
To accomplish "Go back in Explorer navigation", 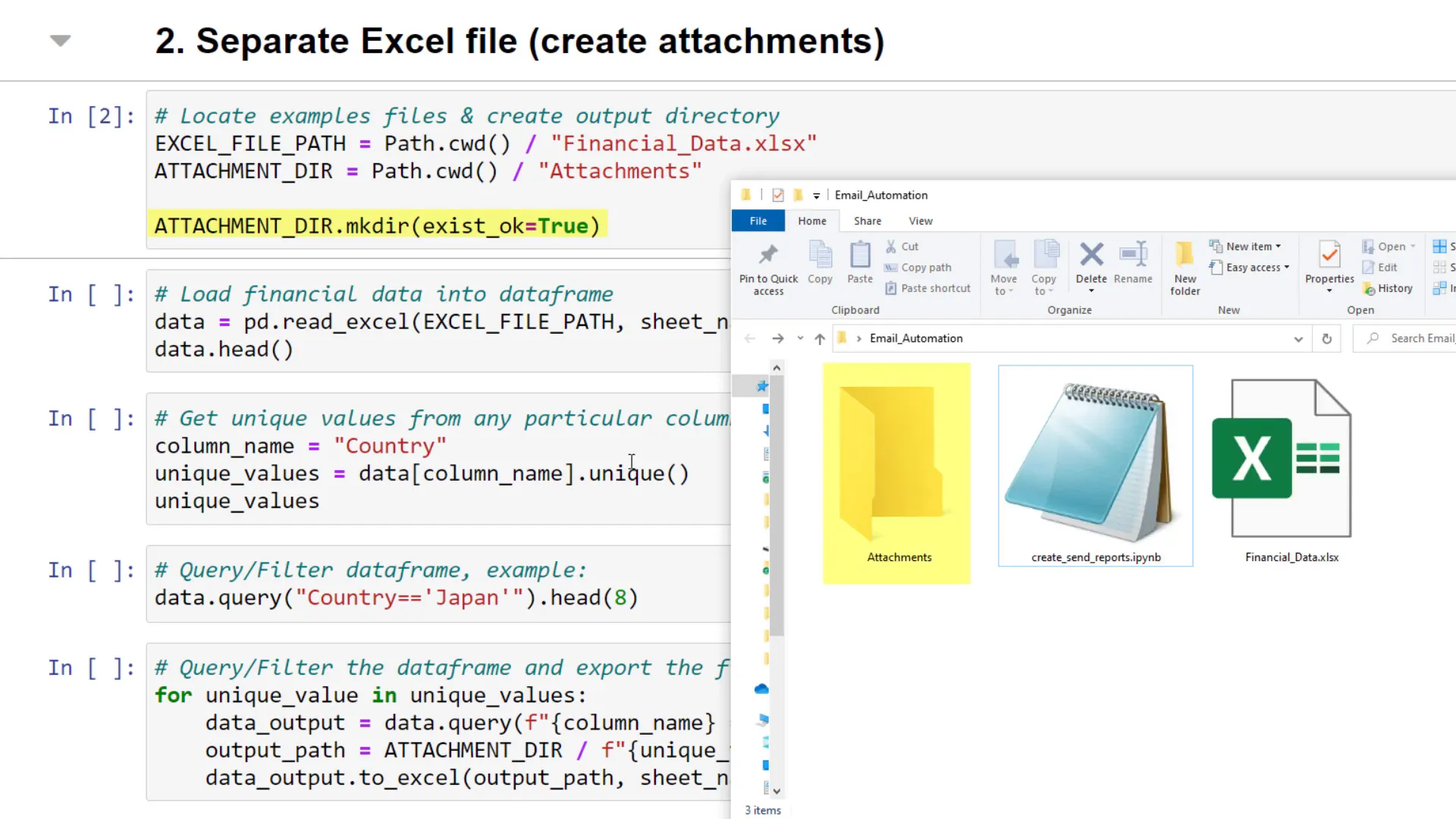I will point(750,338).
